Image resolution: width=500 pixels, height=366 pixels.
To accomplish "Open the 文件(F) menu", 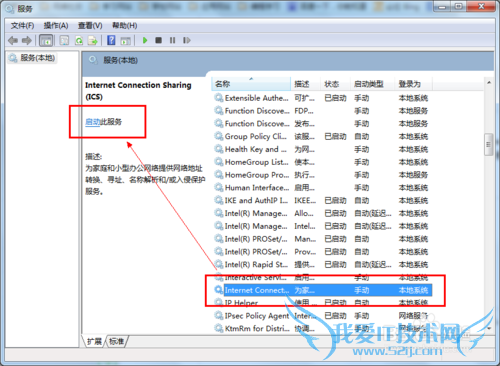I will click(x=22, y=26).
